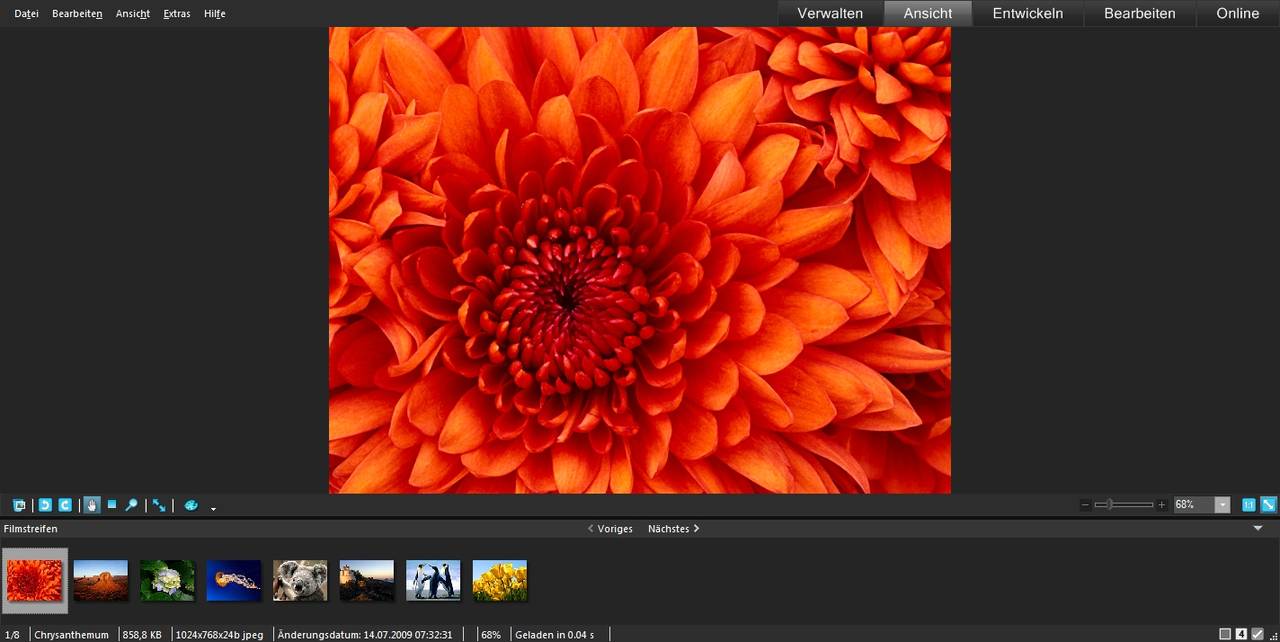Click the 68% status bar zoom value
This screenshot has width=1280, height=642.
(491, 635)
